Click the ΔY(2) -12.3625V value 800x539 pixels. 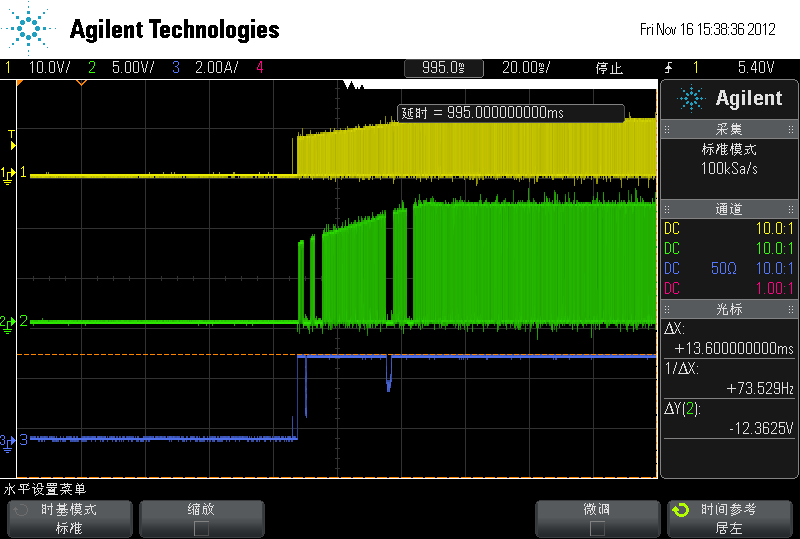[761, 428]
